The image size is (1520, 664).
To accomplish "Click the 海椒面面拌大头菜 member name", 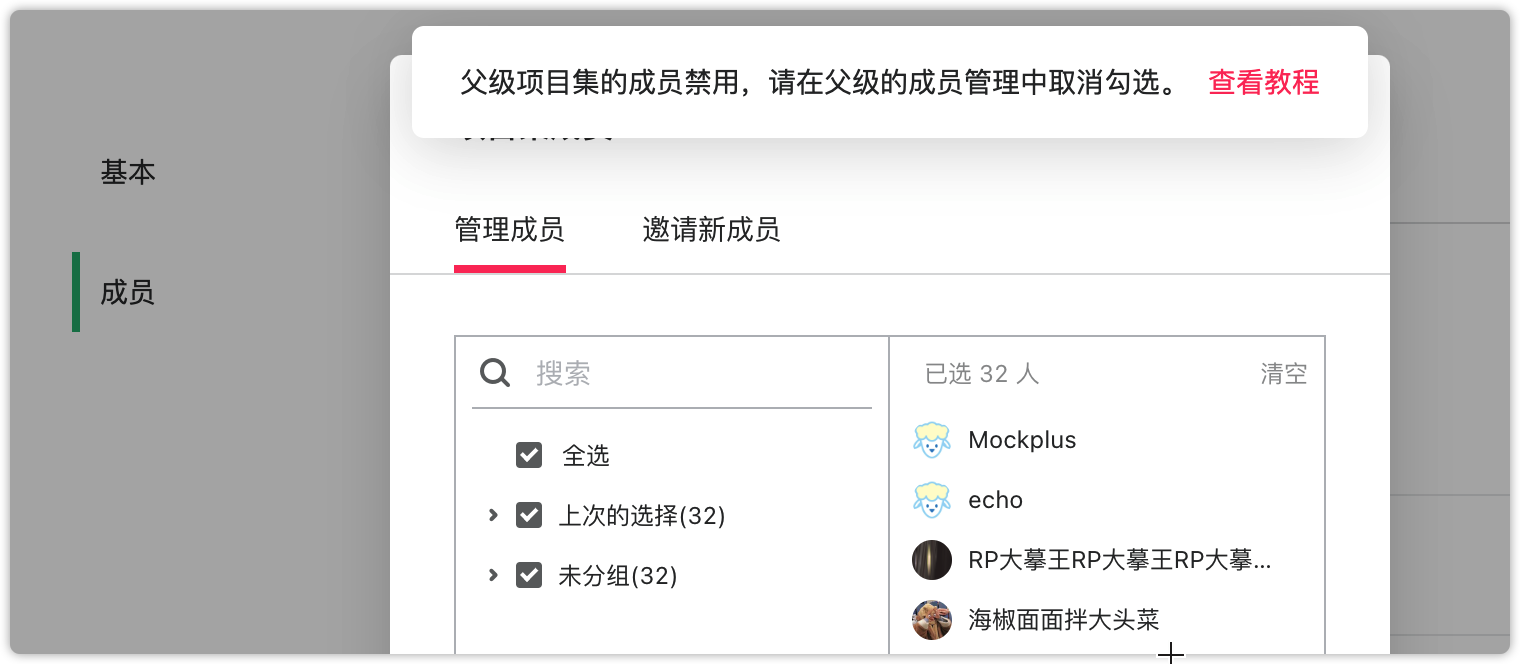I will pyautogui.click(x=1064, y=620).
